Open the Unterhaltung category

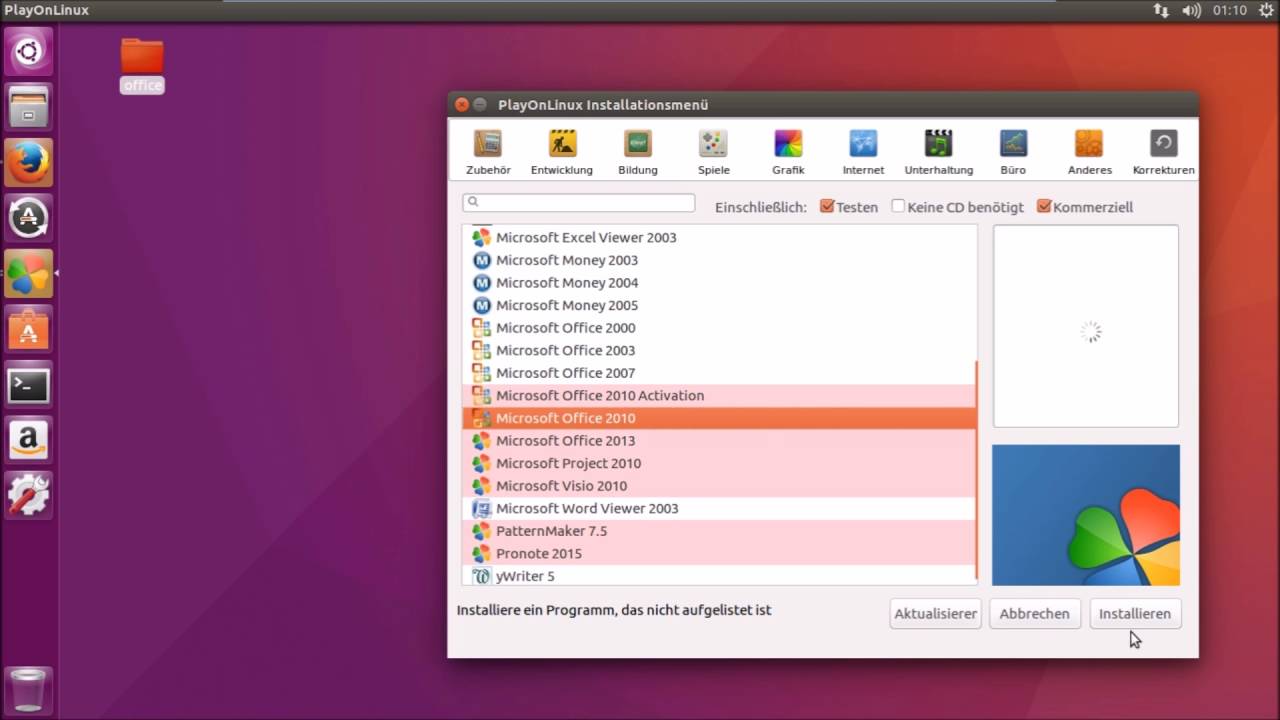click(938, 150)
